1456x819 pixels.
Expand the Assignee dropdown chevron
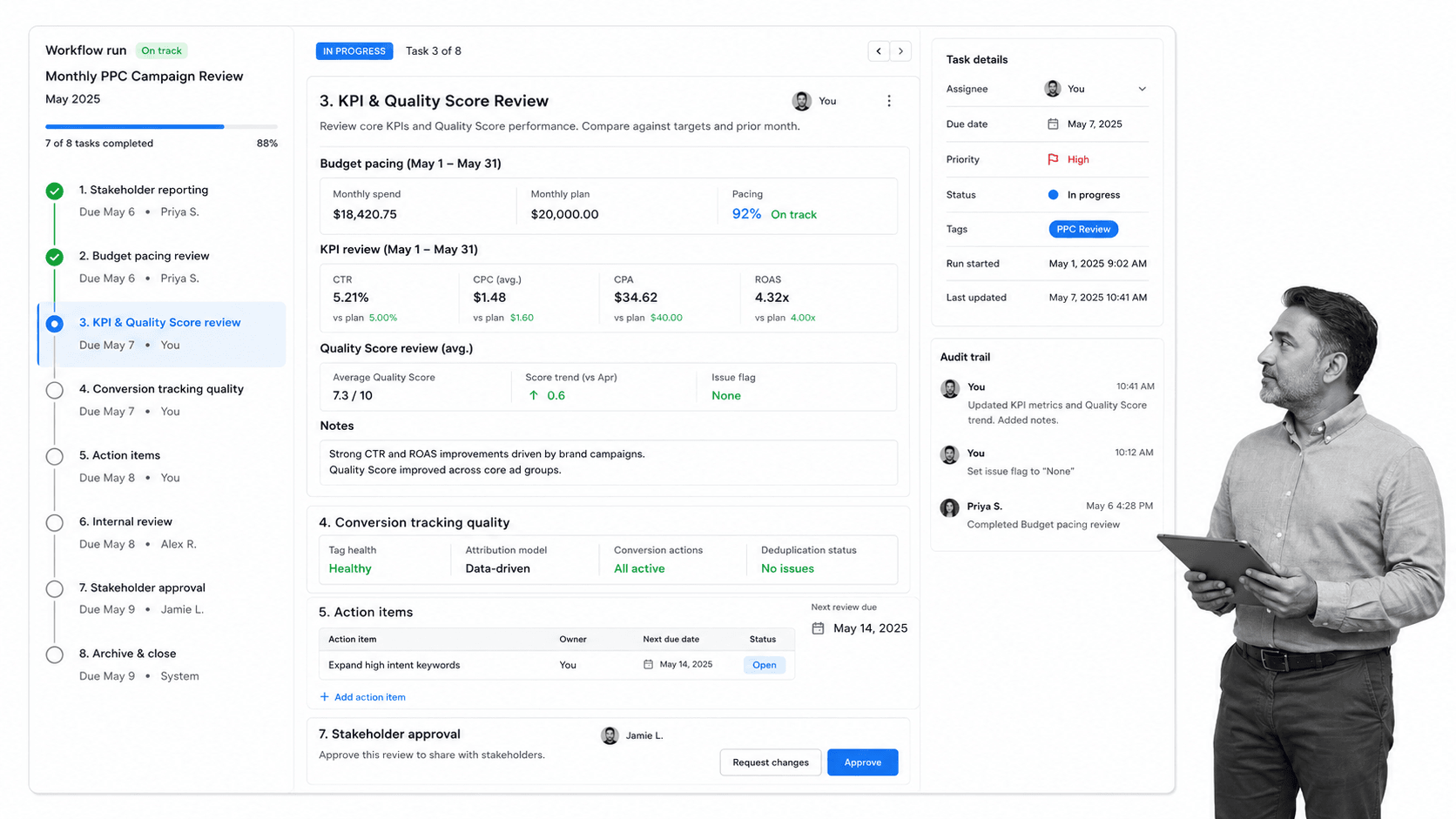coord(1142,89)
